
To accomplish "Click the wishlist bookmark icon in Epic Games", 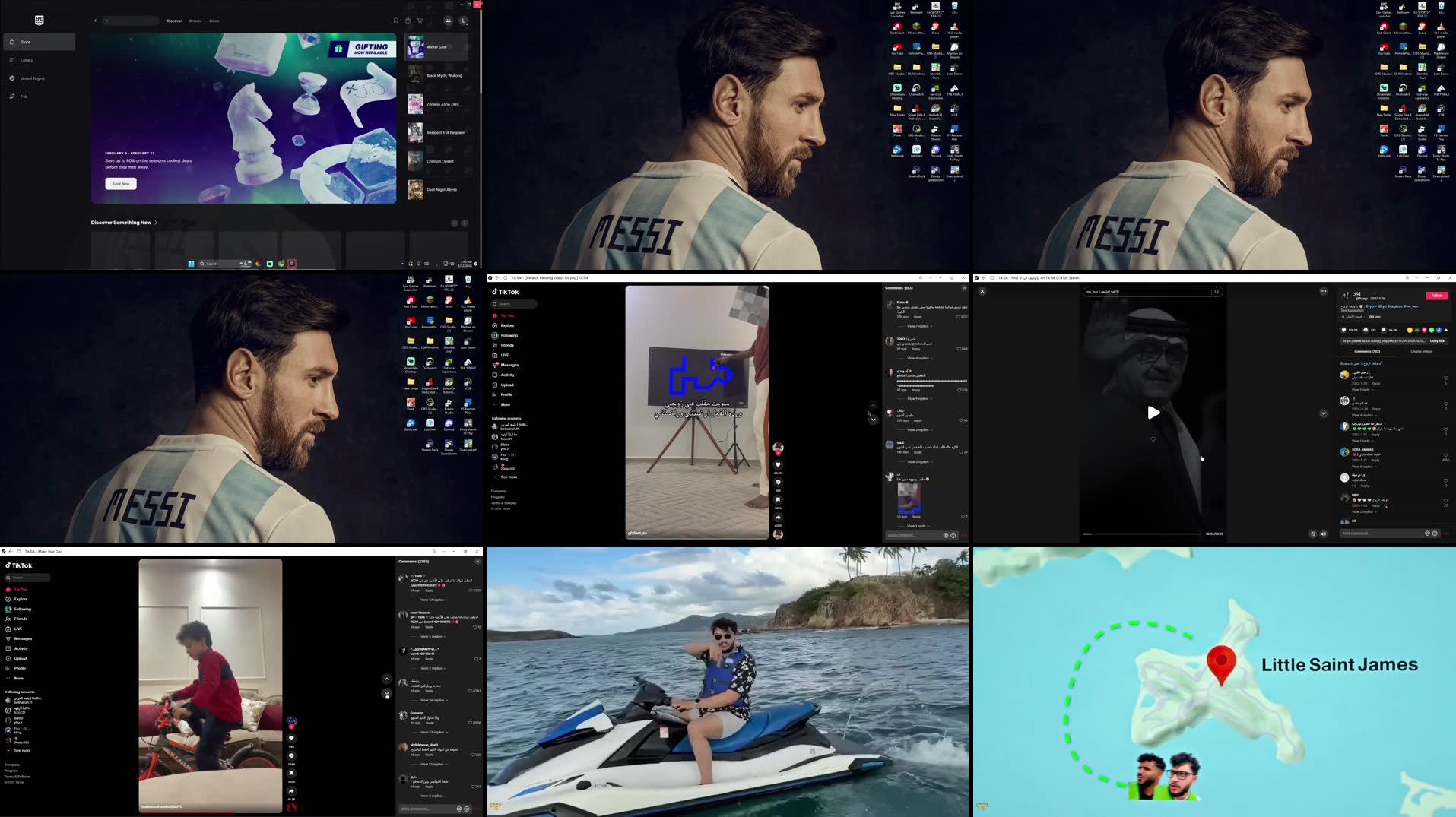I will point(396,21).
